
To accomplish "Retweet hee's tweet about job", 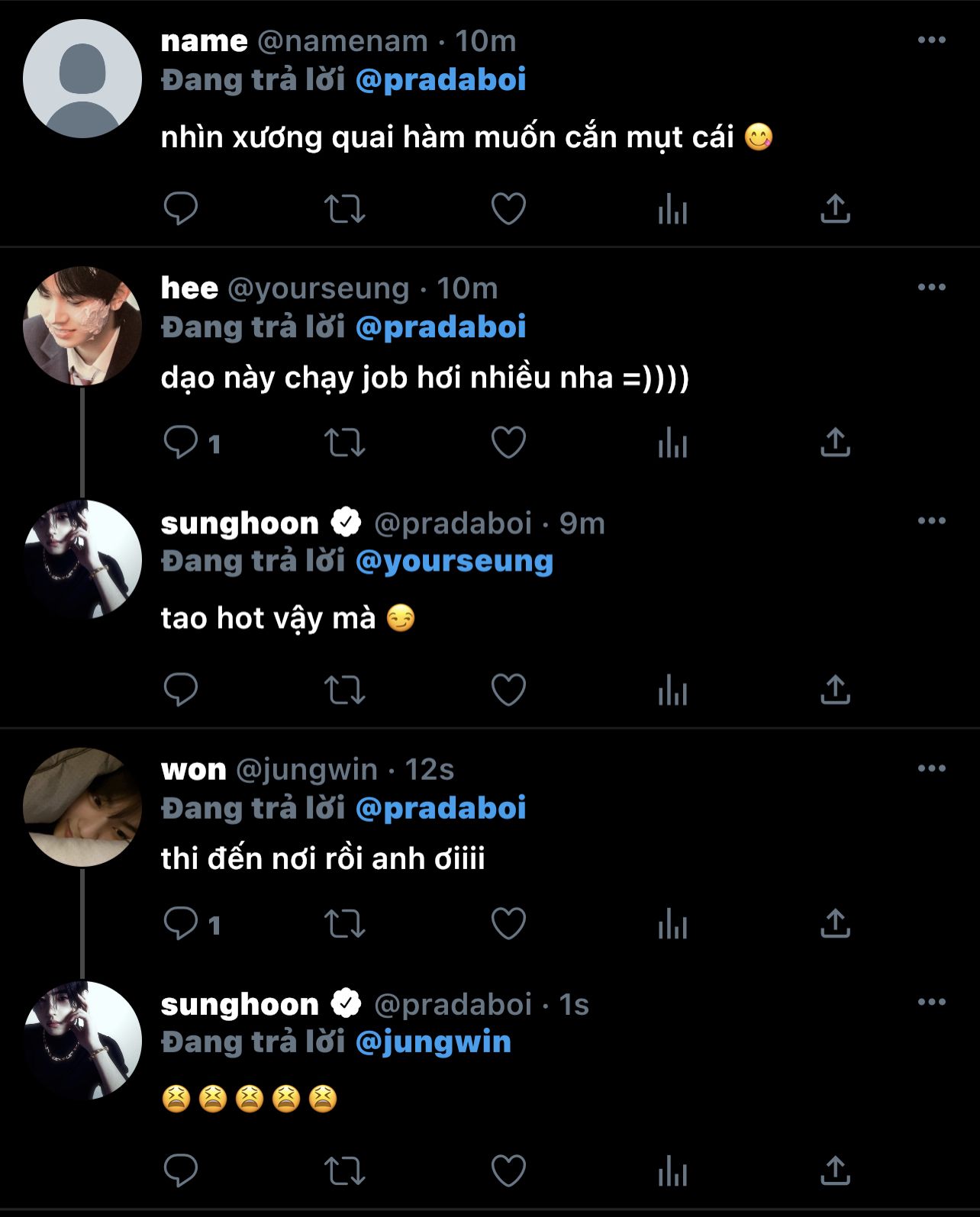I will [x=345, y=443].
